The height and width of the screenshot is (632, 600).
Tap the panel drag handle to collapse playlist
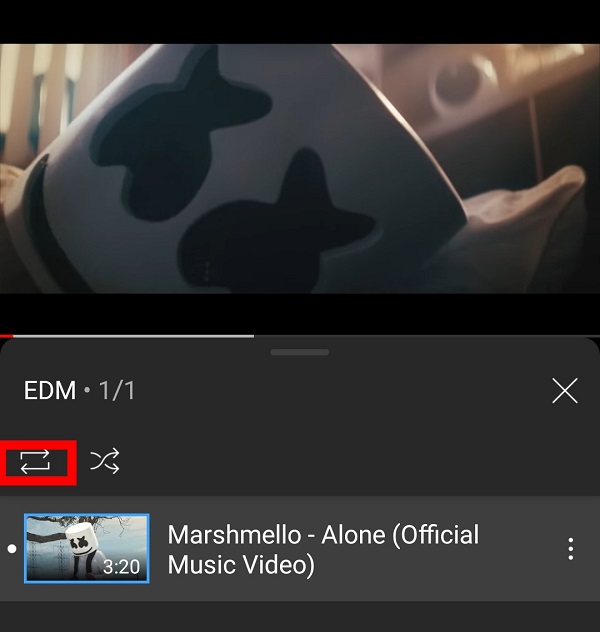coord(300,352)
